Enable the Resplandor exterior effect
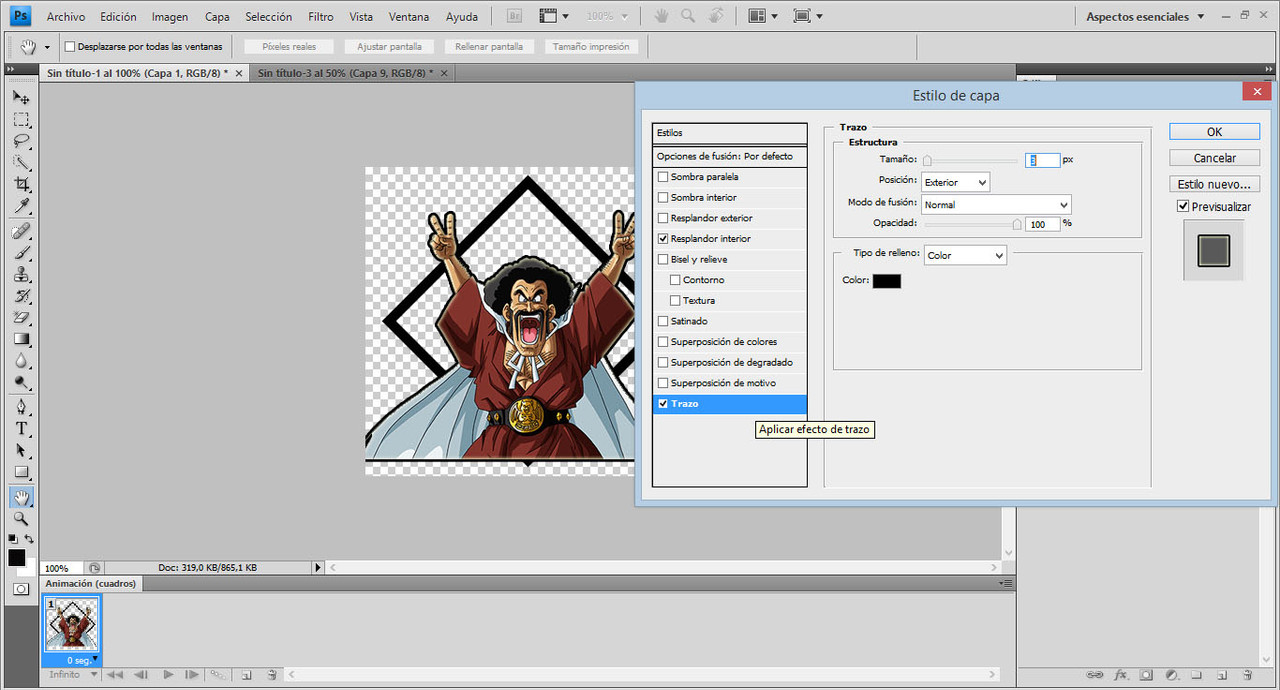Screen dimensions: 1280x690 tap(663, 218)
